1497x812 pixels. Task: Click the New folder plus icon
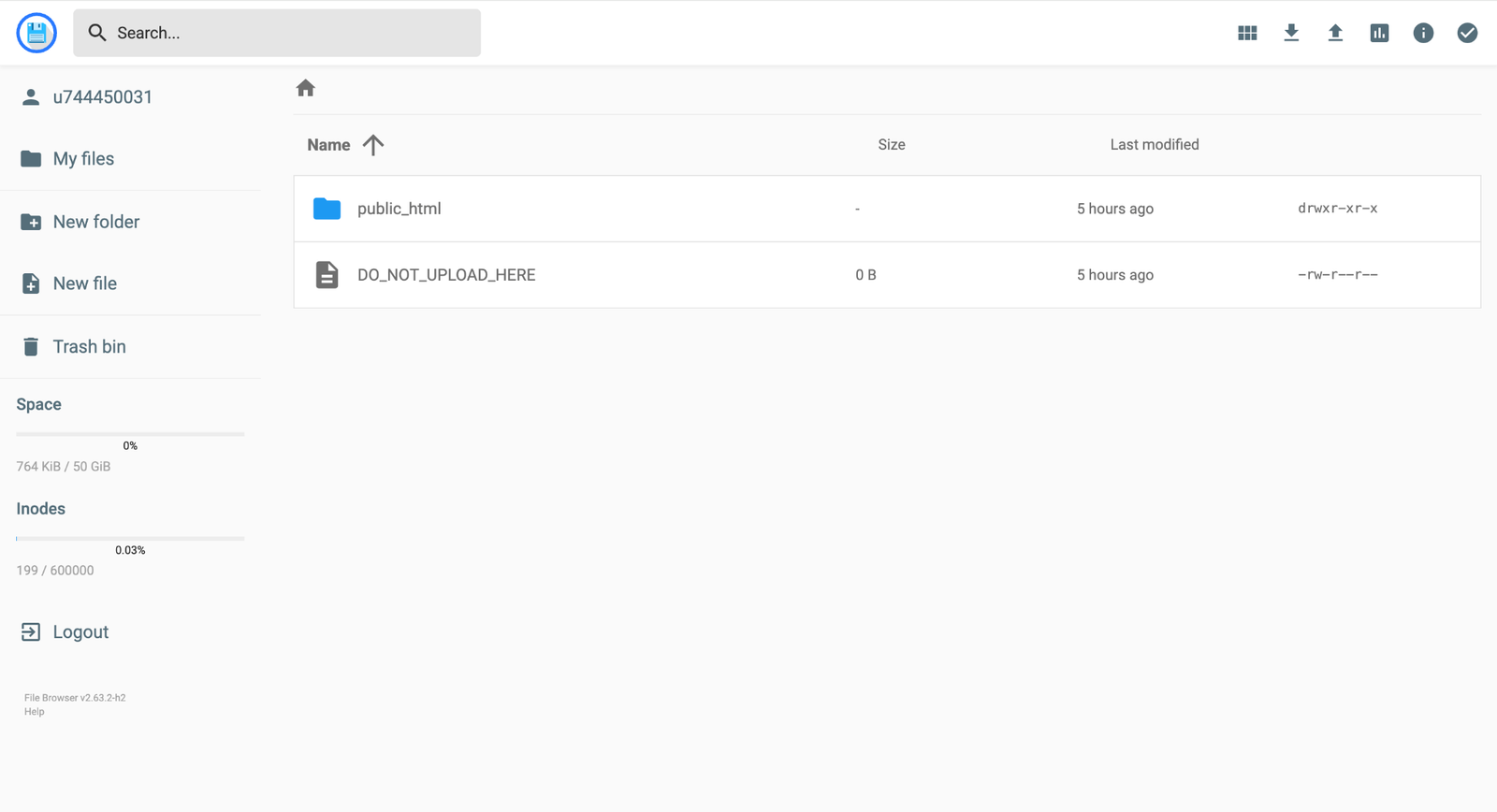point(31,222)
